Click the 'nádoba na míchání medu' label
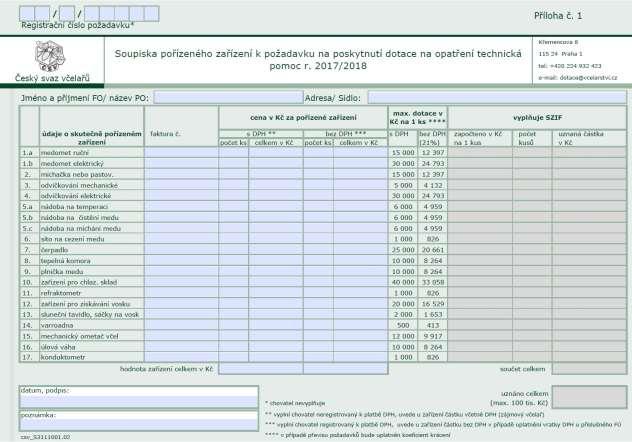 81,228
